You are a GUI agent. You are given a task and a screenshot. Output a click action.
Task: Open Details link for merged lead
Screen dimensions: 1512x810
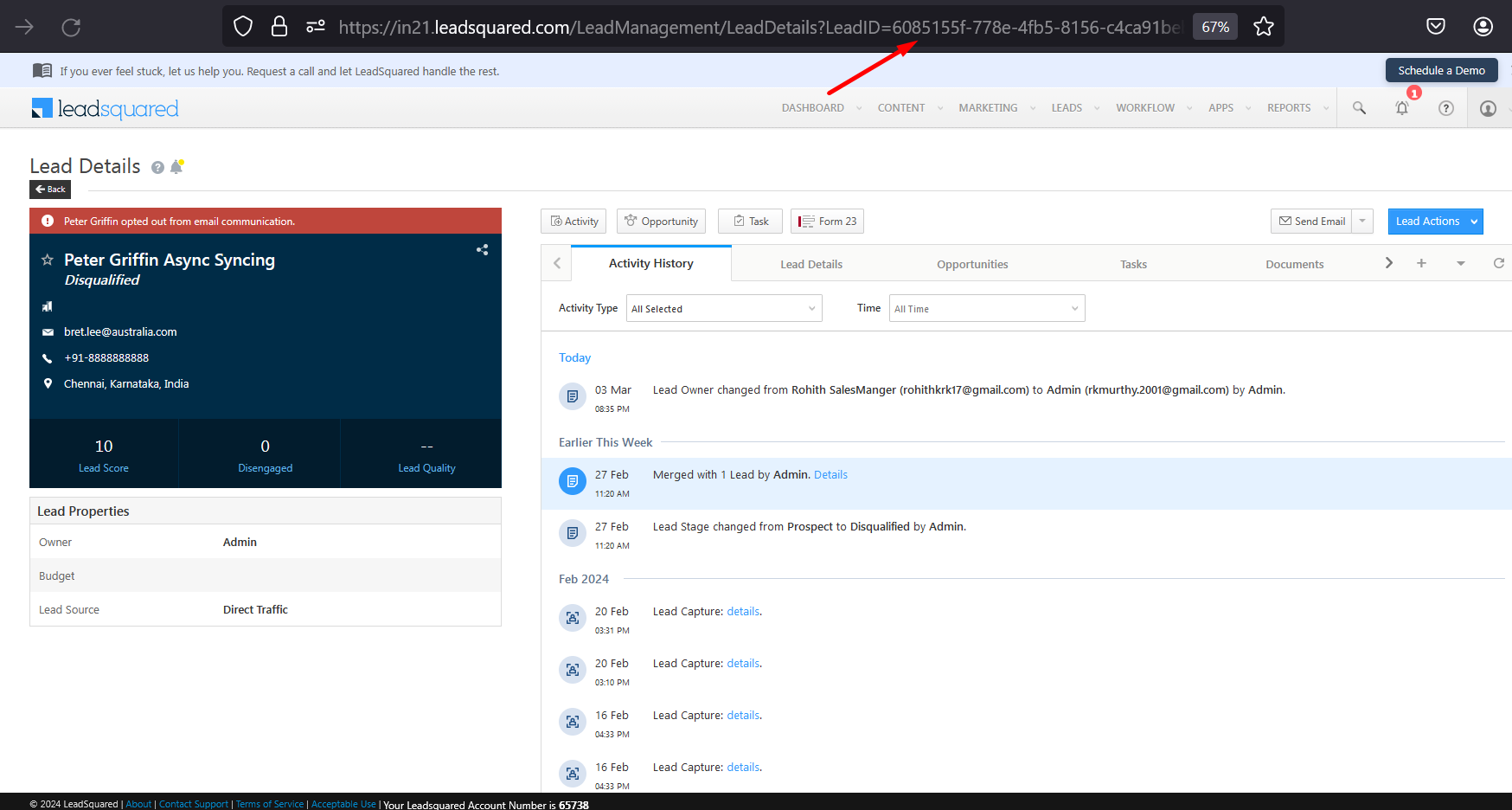[830, 475]
